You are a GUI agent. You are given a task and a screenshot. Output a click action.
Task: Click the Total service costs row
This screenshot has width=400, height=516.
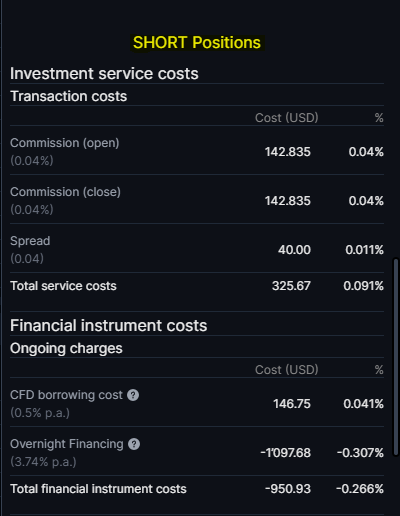point(197,286)
